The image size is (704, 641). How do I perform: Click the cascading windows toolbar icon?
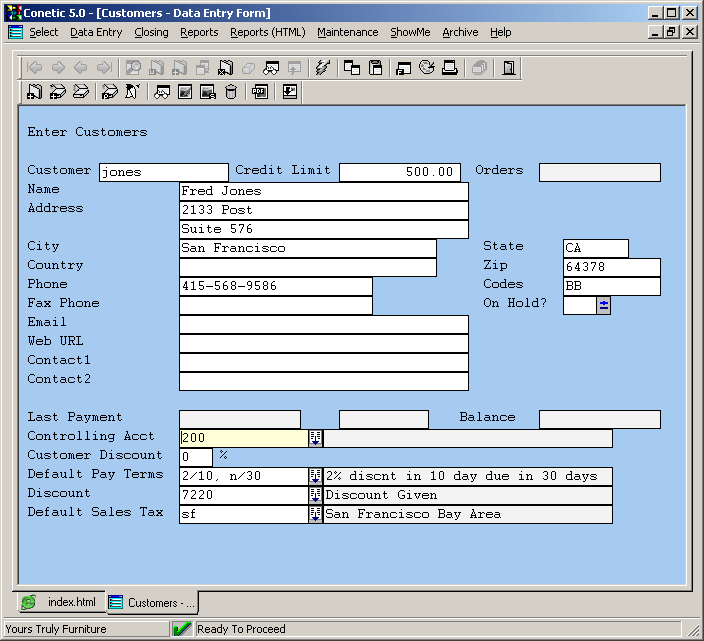click(352, 68)
